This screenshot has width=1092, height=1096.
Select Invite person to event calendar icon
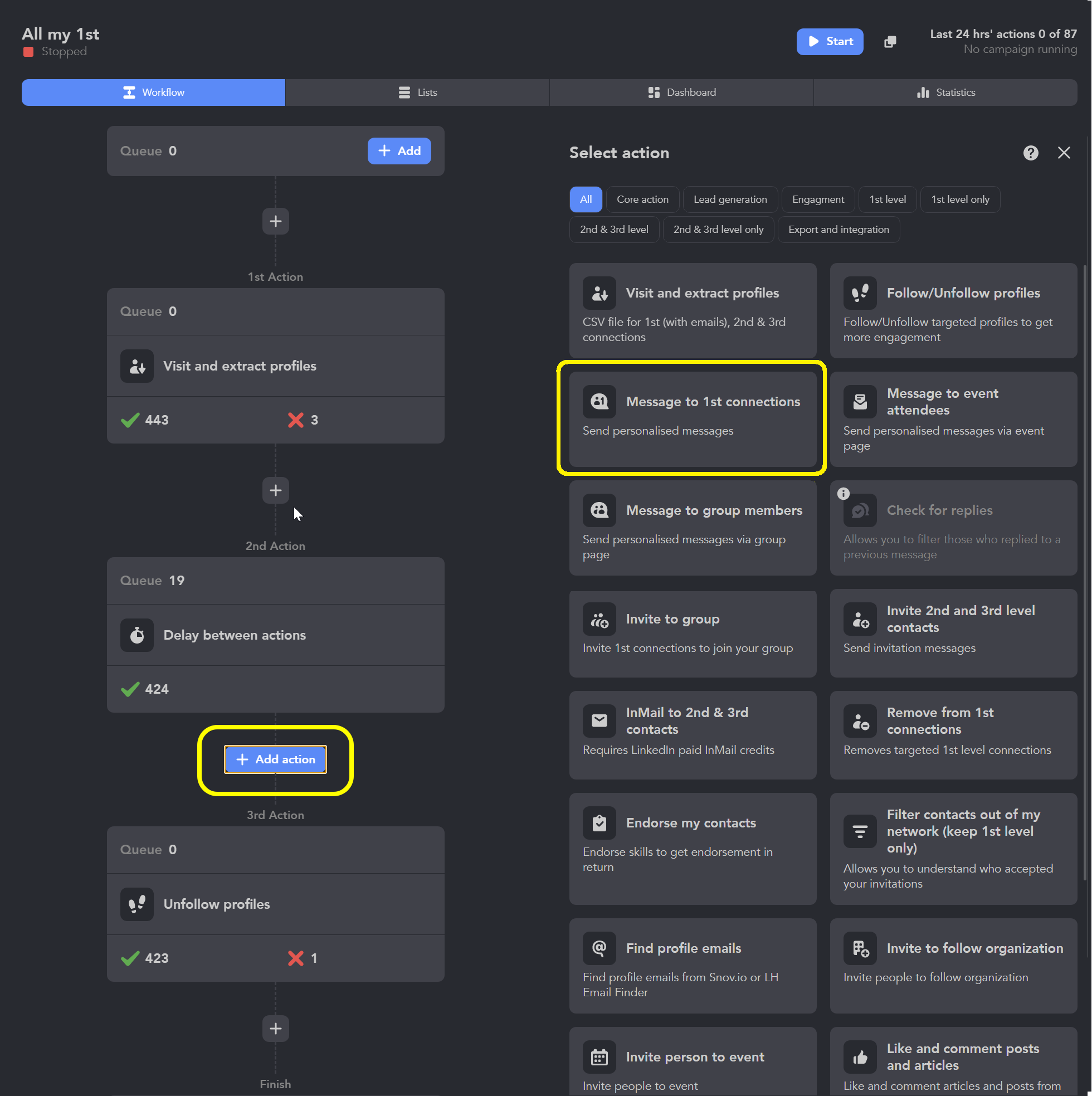point(599,1057)
